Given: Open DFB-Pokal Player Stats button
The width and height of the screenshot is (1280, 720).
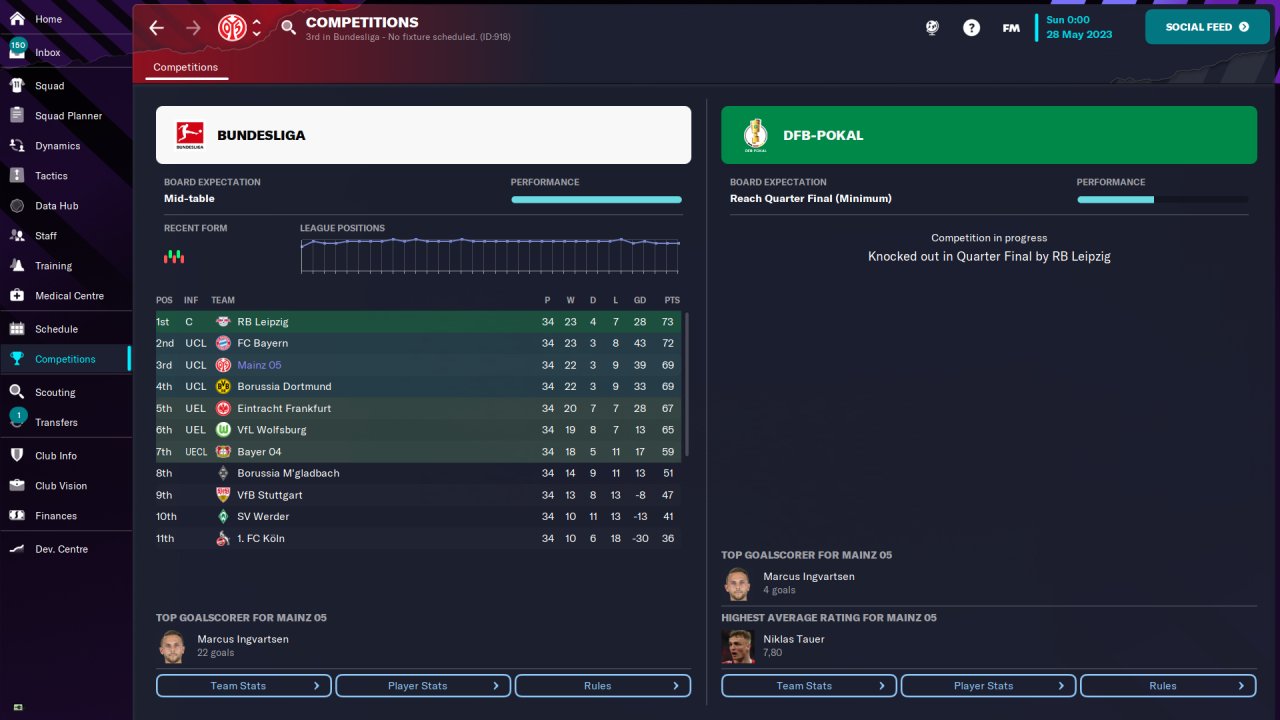Looking at the screenshot, I should (988, 686).
